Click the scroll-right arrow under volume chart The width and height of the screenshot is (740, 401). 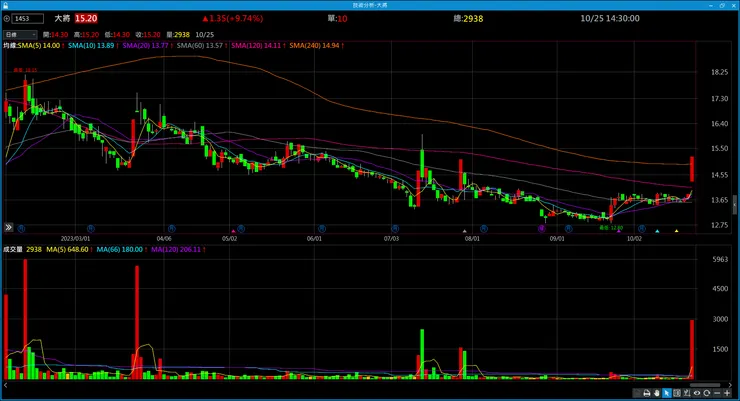[x=730, y=385]
